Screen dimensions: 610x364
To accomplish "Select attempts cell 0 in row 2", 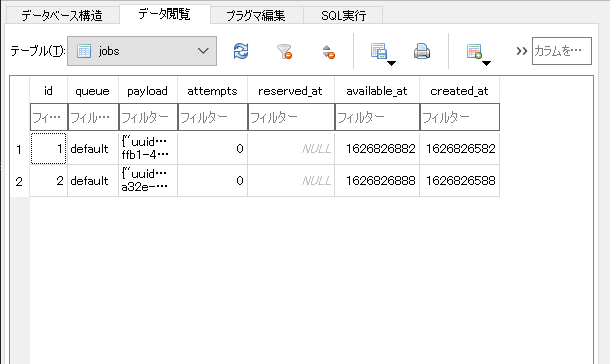I will (x=213, y=180).
